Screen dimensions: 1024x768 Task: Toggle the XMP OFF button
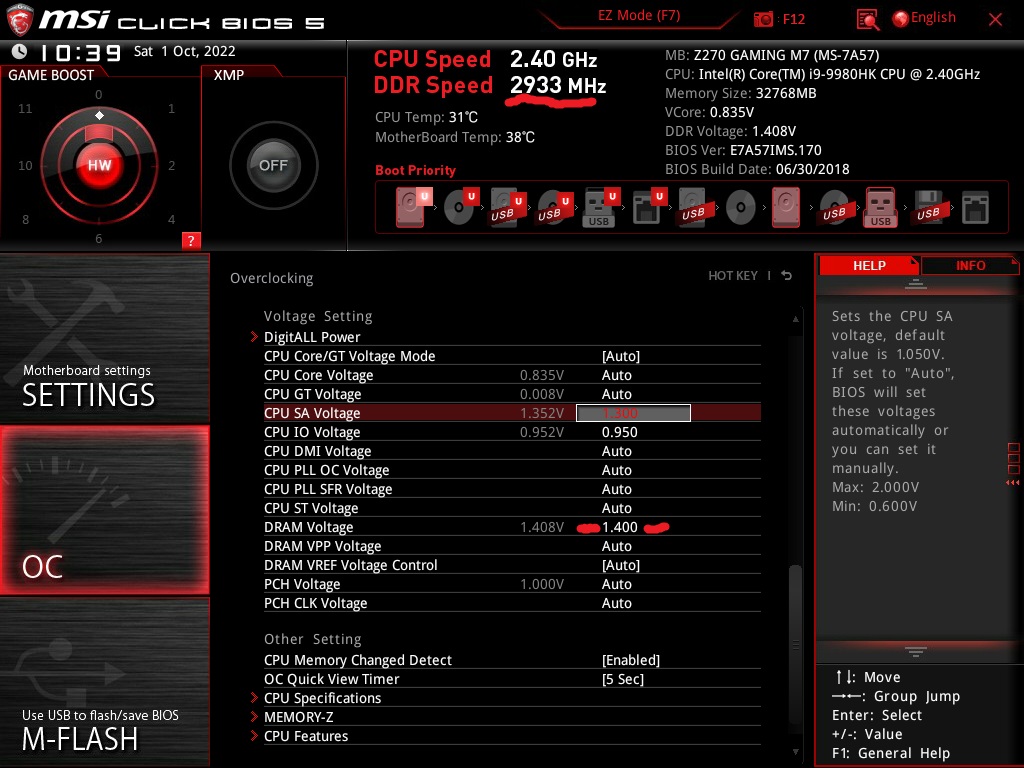point(273,165)
